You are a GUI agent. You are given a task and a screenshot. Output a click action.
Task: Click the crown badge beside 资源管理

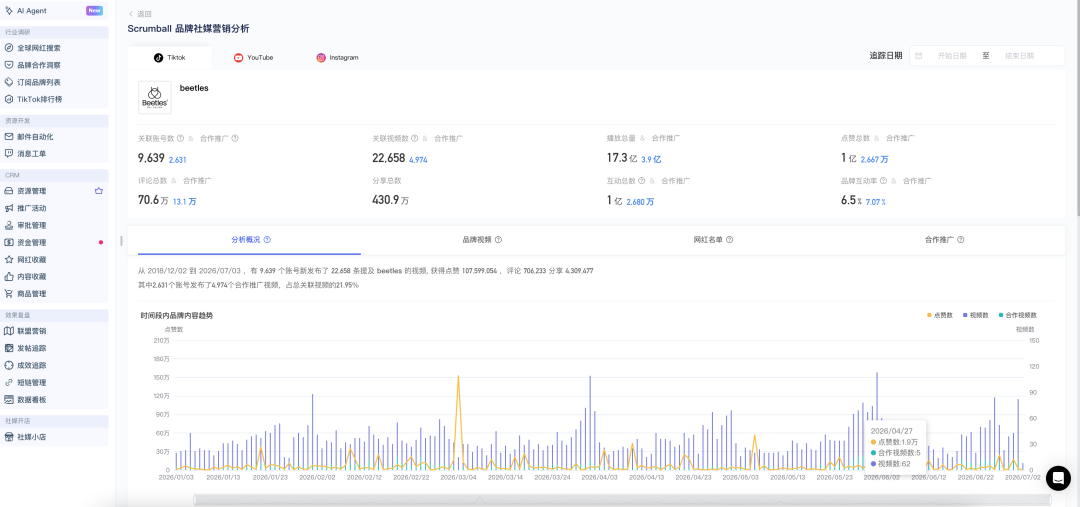(x=98, y=191)
